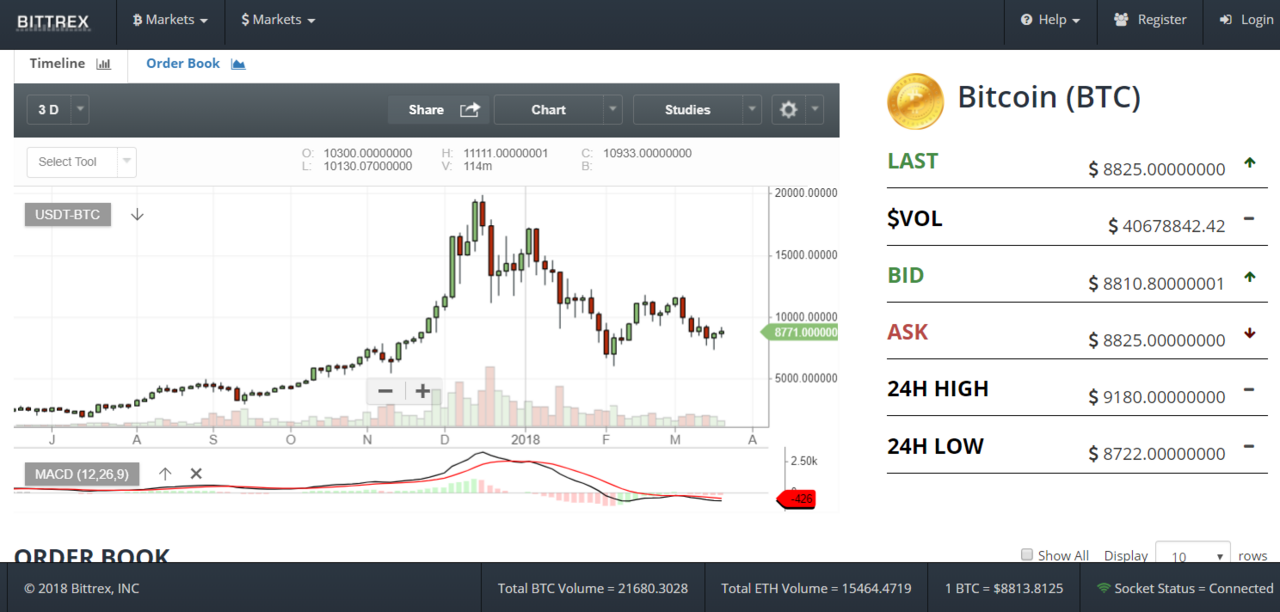Click the BID value 8810.80000001
Viewport: 1280px width, 612px height.
[1164, 284]
